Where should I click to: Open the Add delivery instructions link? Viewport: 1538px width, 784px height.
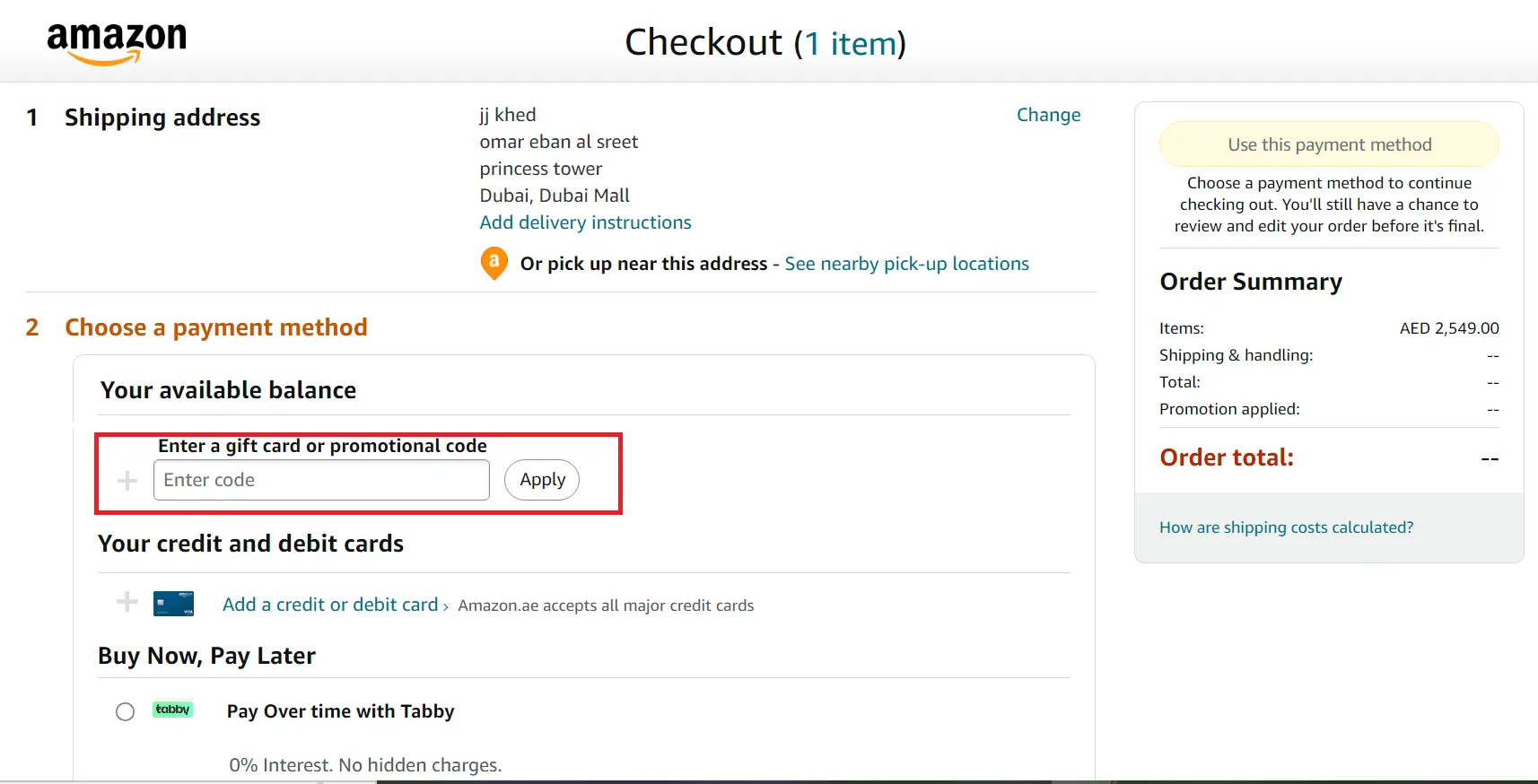tap(585, 222)
